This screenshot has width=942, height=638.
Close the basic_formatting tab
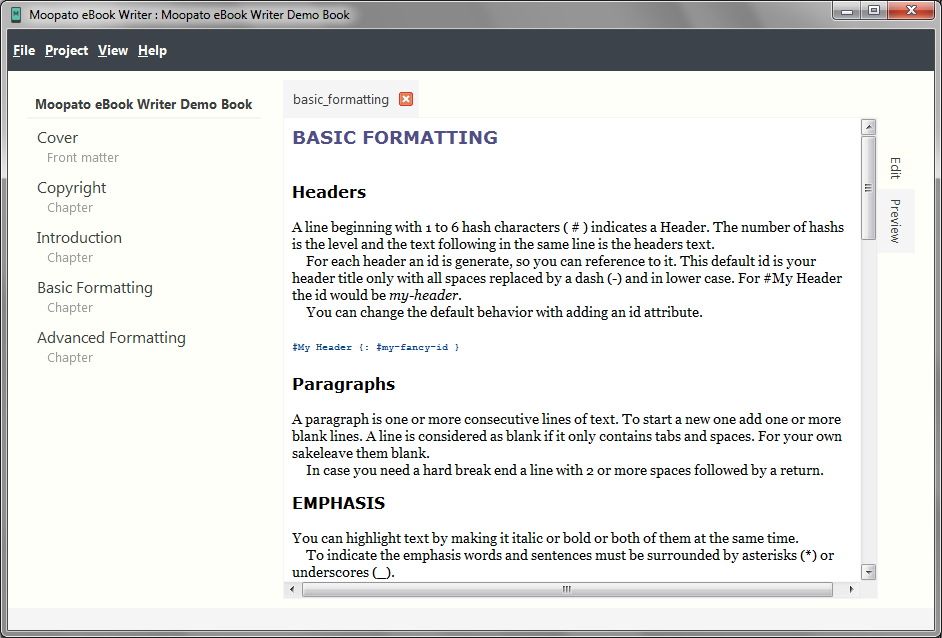click(406, 99)
